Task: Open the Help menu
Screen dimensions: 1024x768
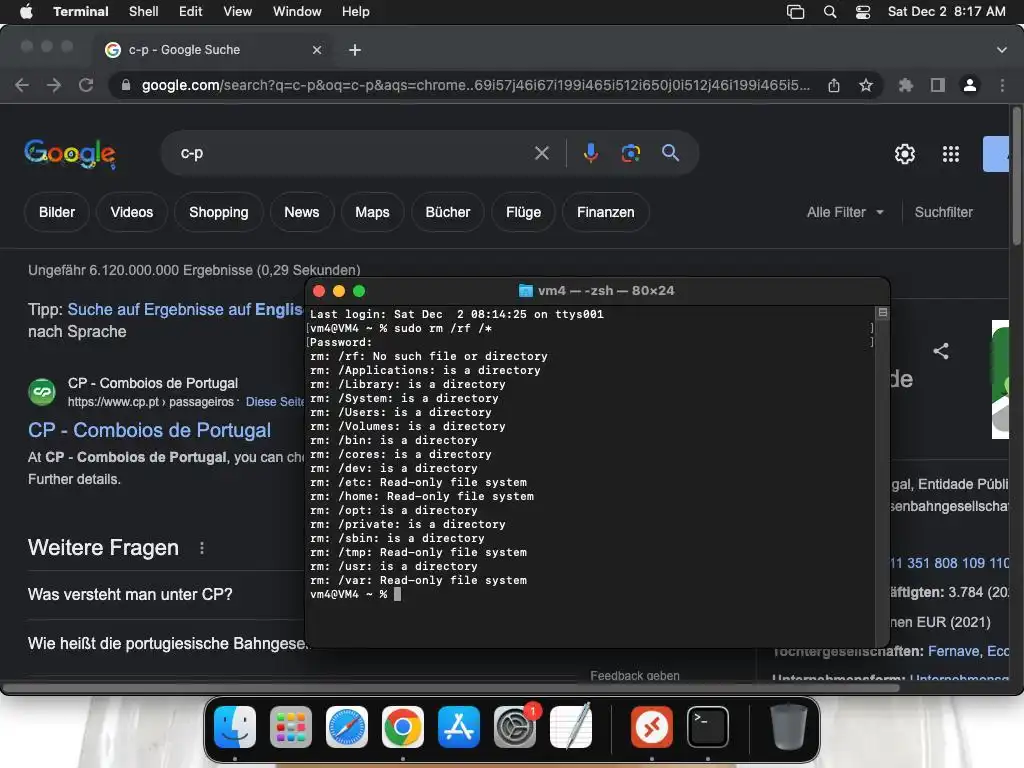Action: pos(355,11)
